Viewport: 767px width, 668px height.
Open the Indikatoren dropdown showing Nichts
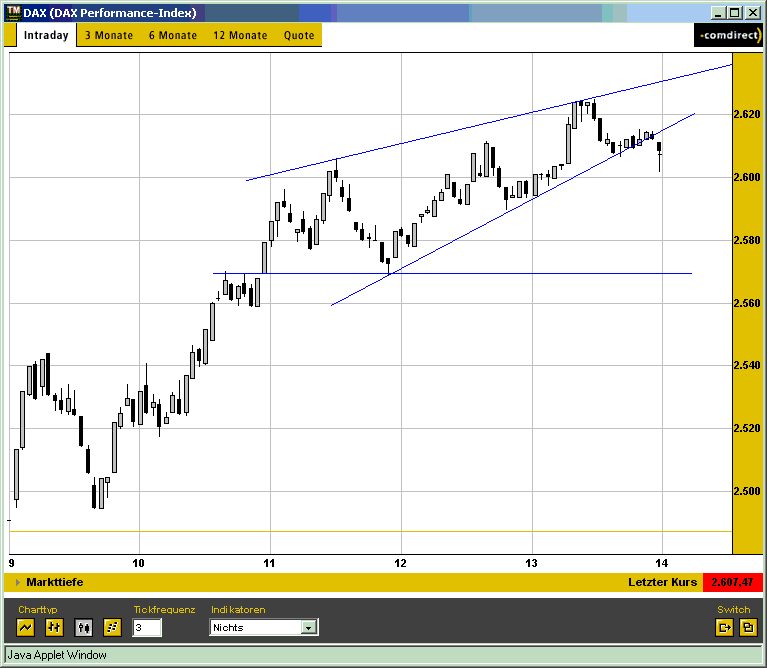264,627
